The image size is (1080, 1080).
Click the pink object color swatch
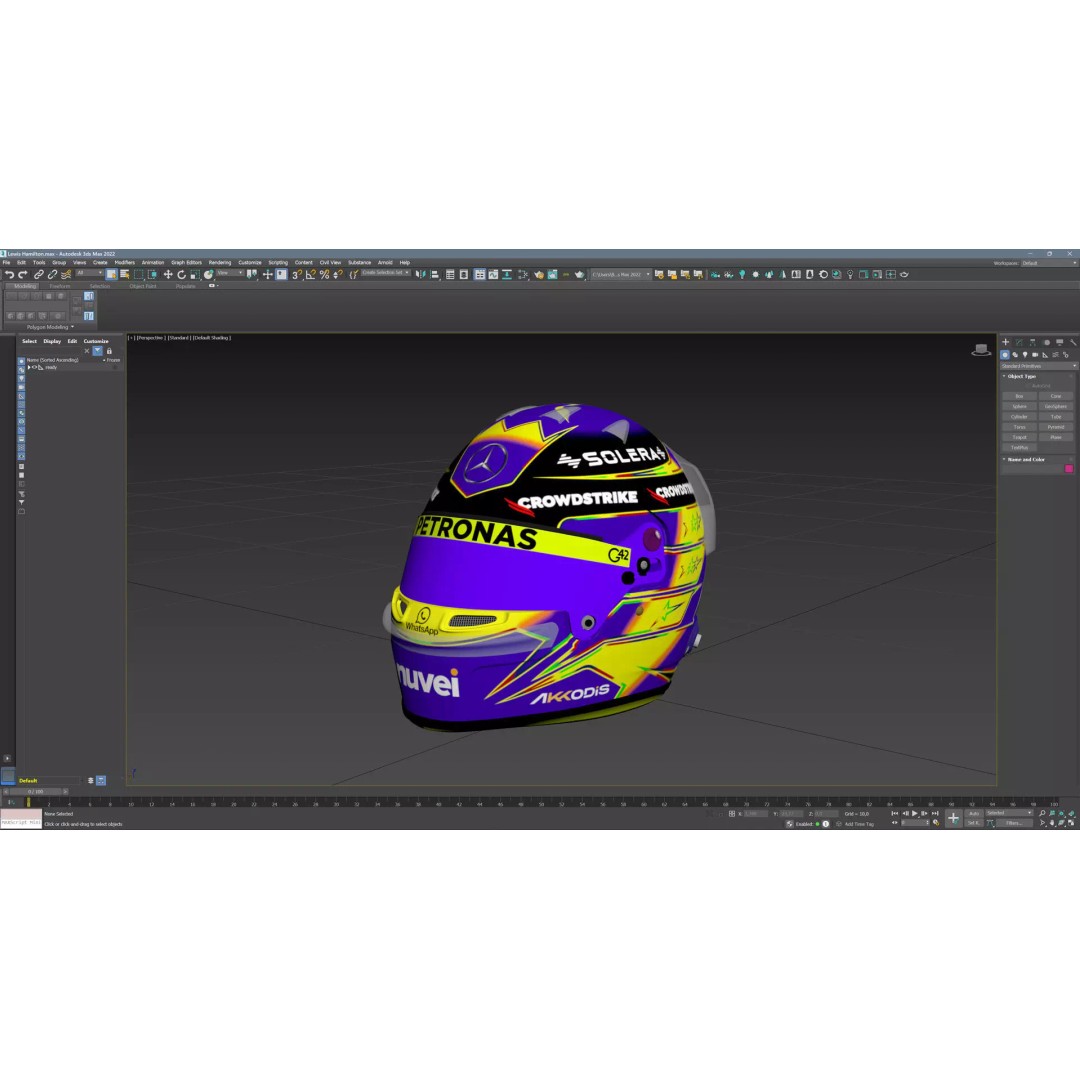(x=1068, y=468)
